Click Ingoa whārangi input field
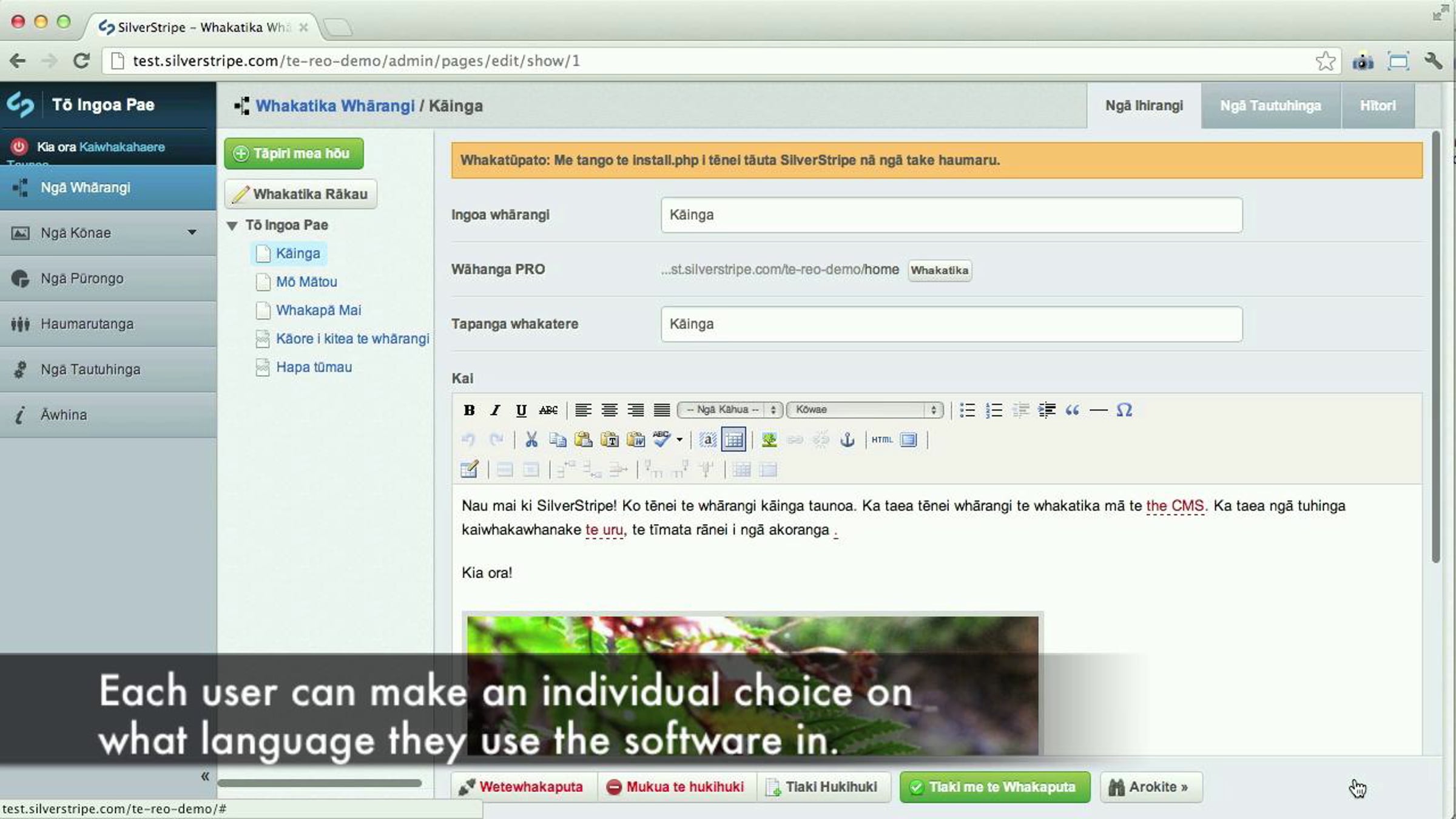 (951, 215)
